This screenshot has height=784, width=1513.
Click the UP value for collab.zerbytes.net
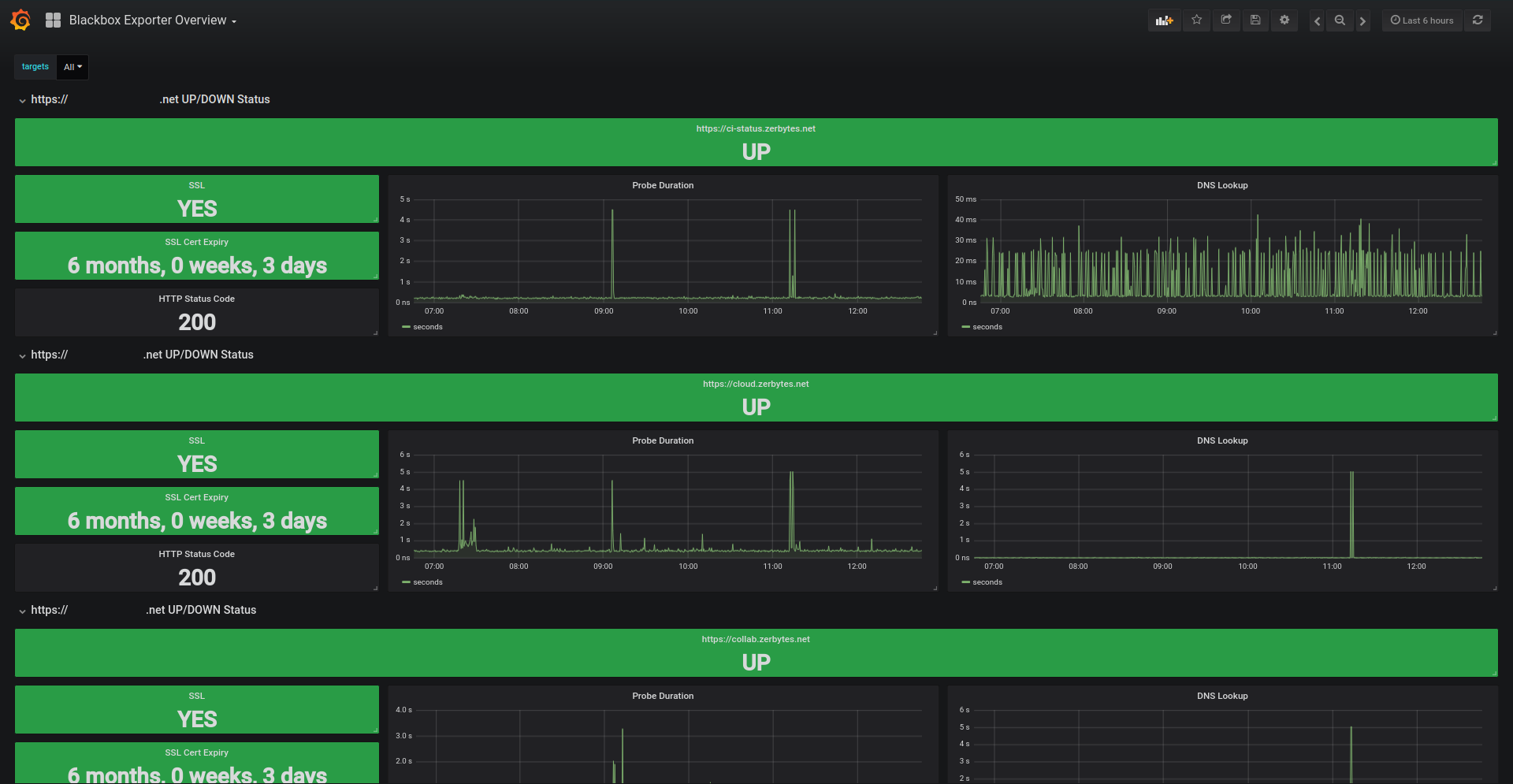pos(756,663)
